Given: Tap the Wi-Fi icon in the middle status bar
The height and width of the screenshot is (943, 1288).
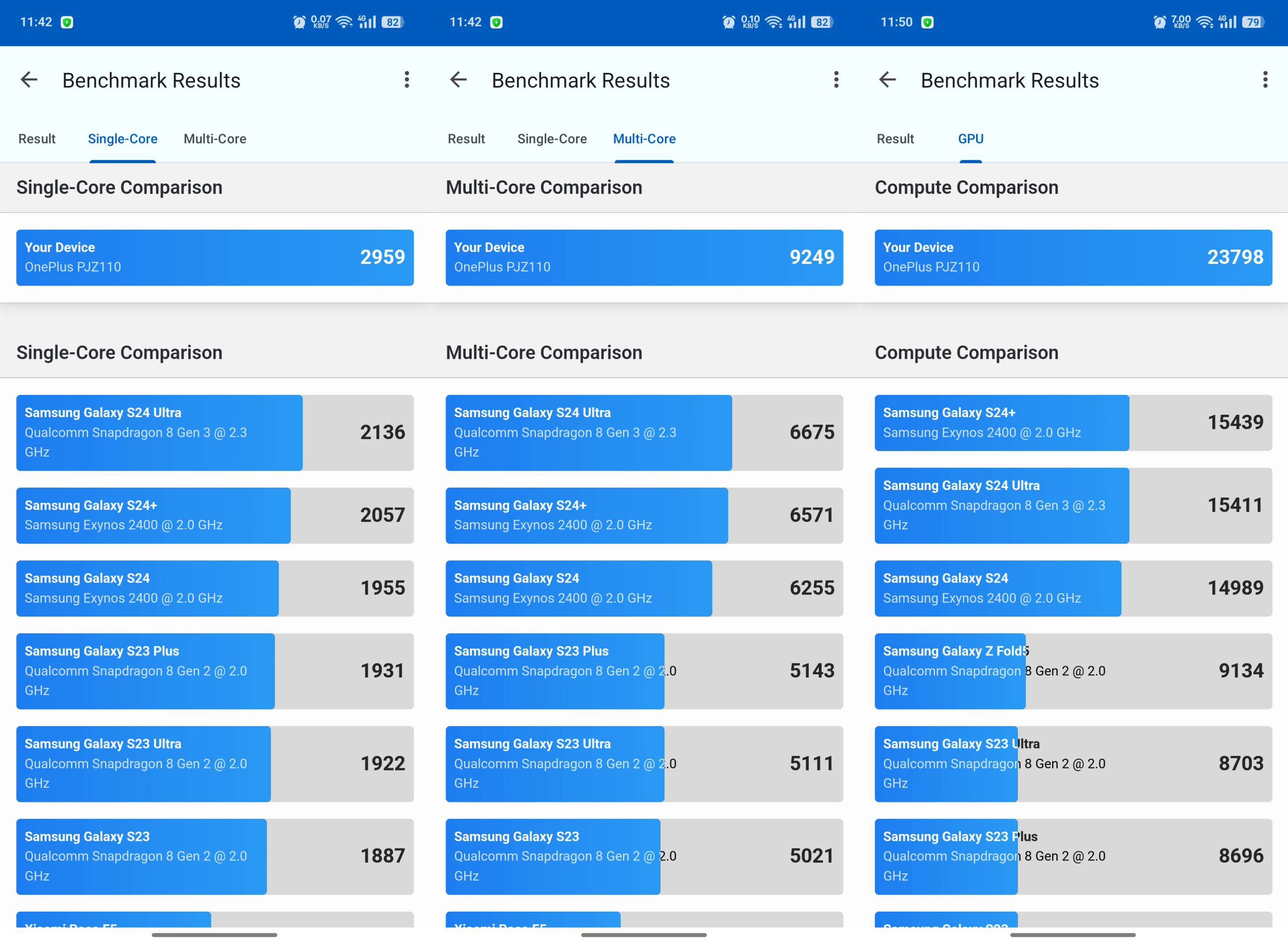Looking at the screenshot, I should coord(774,22).
